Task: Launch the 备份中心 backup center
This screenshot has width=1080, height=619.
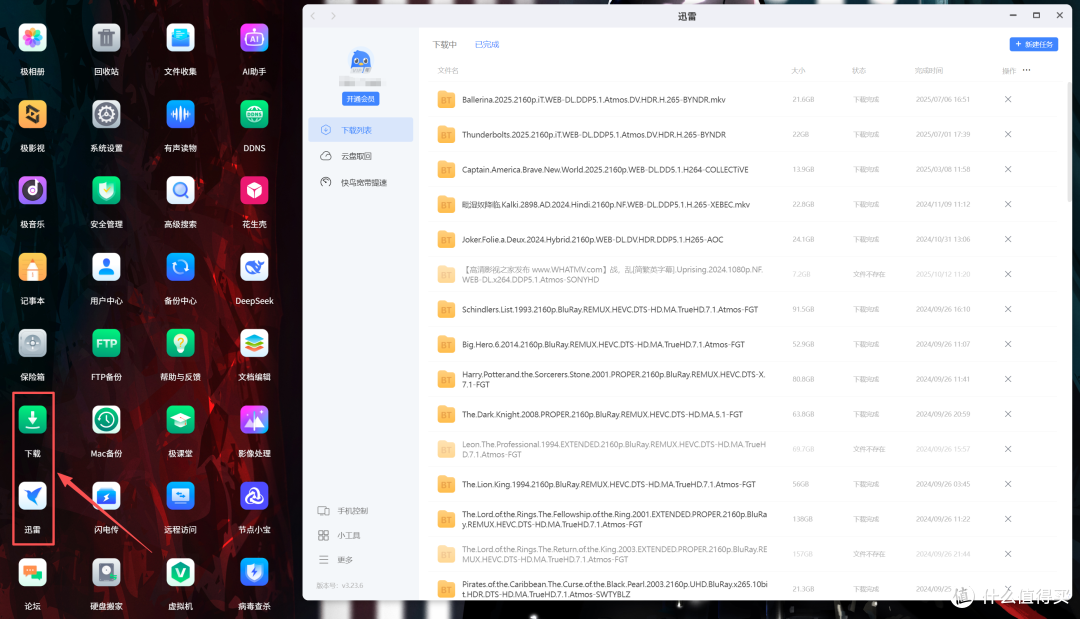Action: tap(180, 268)
